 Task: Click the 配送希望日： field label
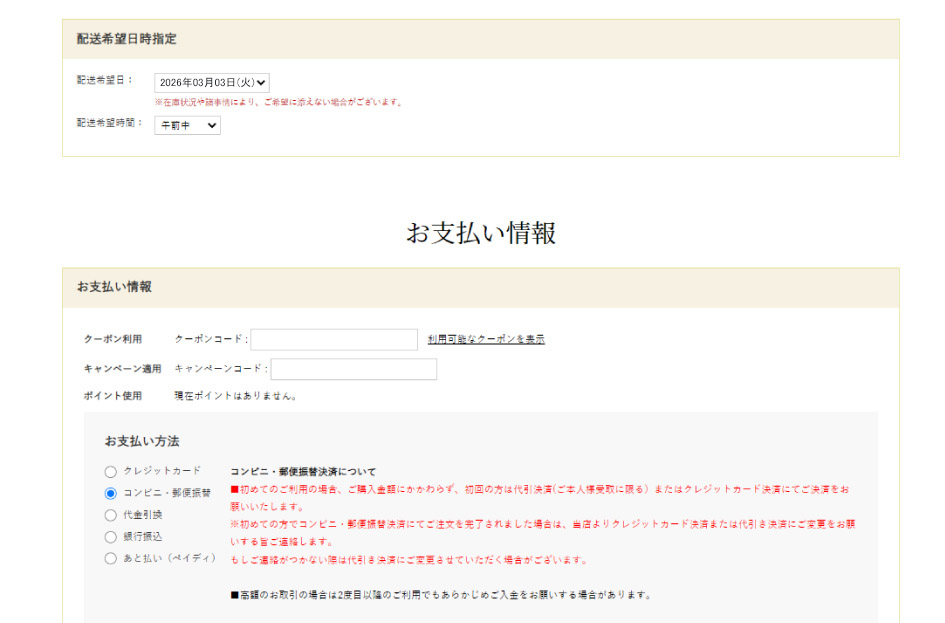[x=105, y=80]
